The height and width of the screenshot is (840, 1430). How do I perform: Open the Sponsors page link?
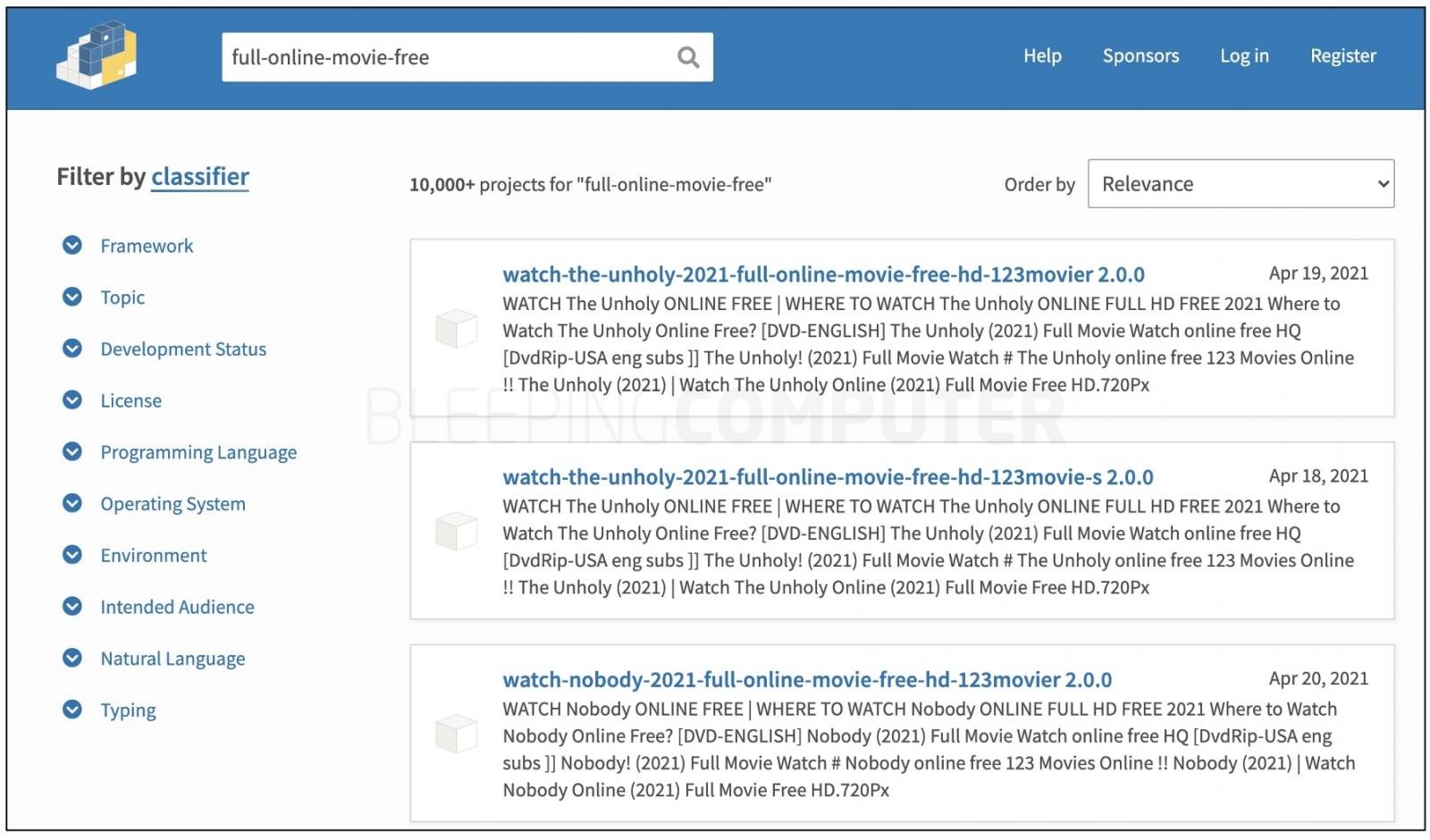[x=1140, y=55]
